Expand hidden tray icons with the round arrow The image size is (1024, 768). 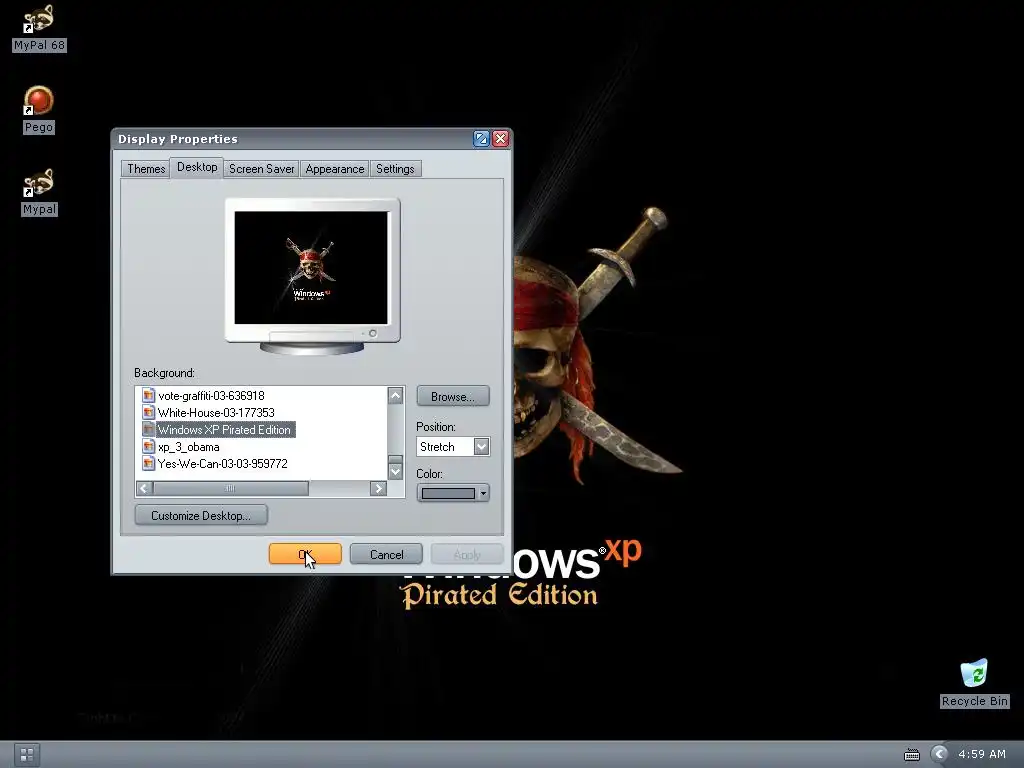[939, 754]
